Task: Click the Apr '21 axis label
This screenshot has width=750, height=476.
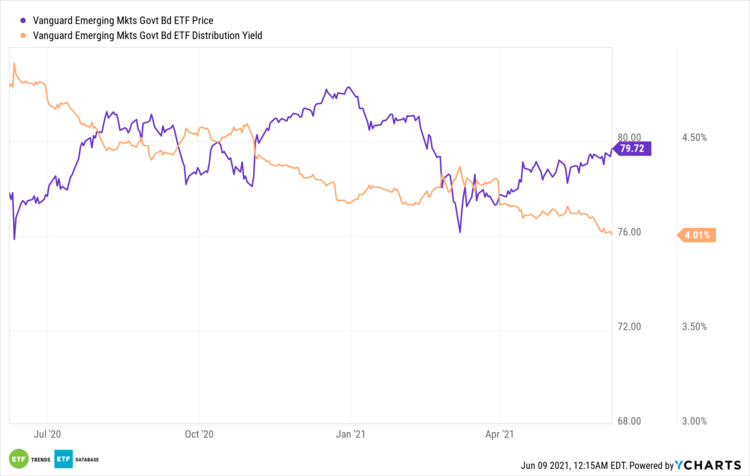Action: (500, 435)
